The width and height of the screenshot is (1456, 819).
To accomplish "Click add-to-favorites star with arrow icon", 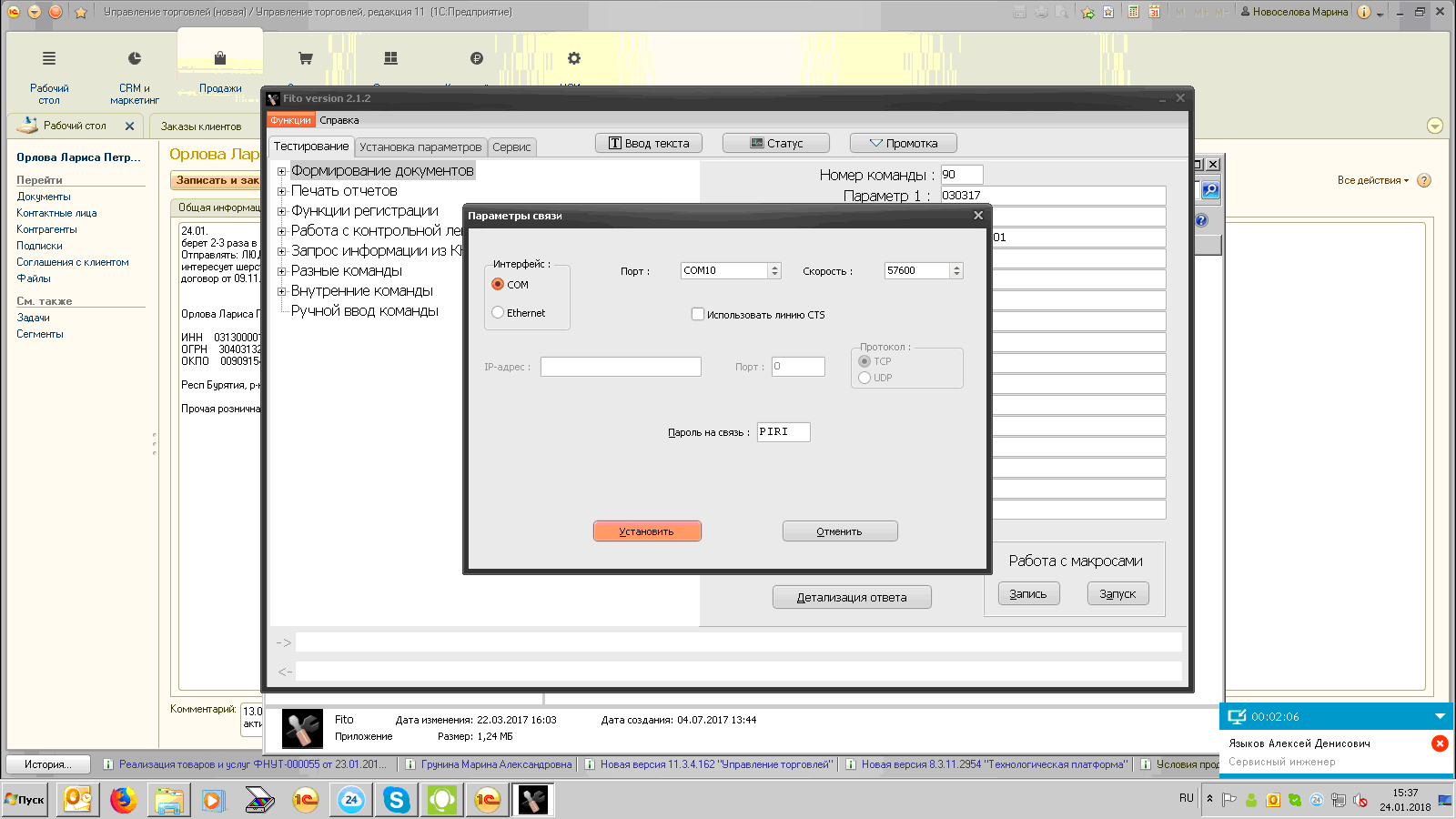I will pos(1087,12).
